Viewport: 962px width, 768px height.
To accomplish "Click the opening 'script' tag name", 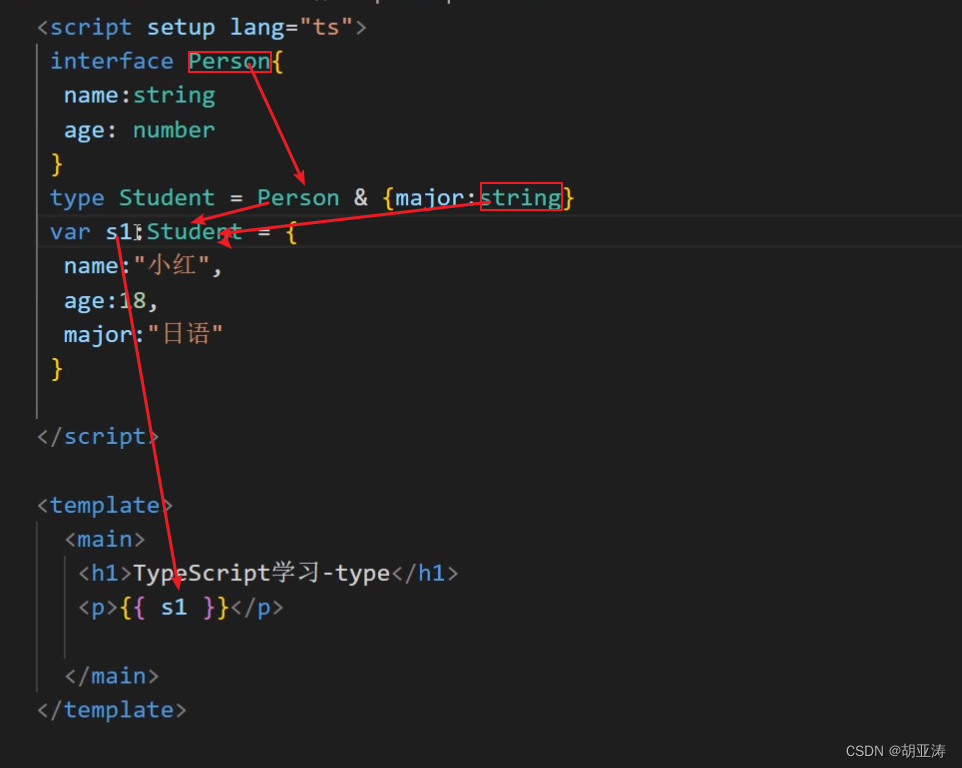I will tap(91, 28).
